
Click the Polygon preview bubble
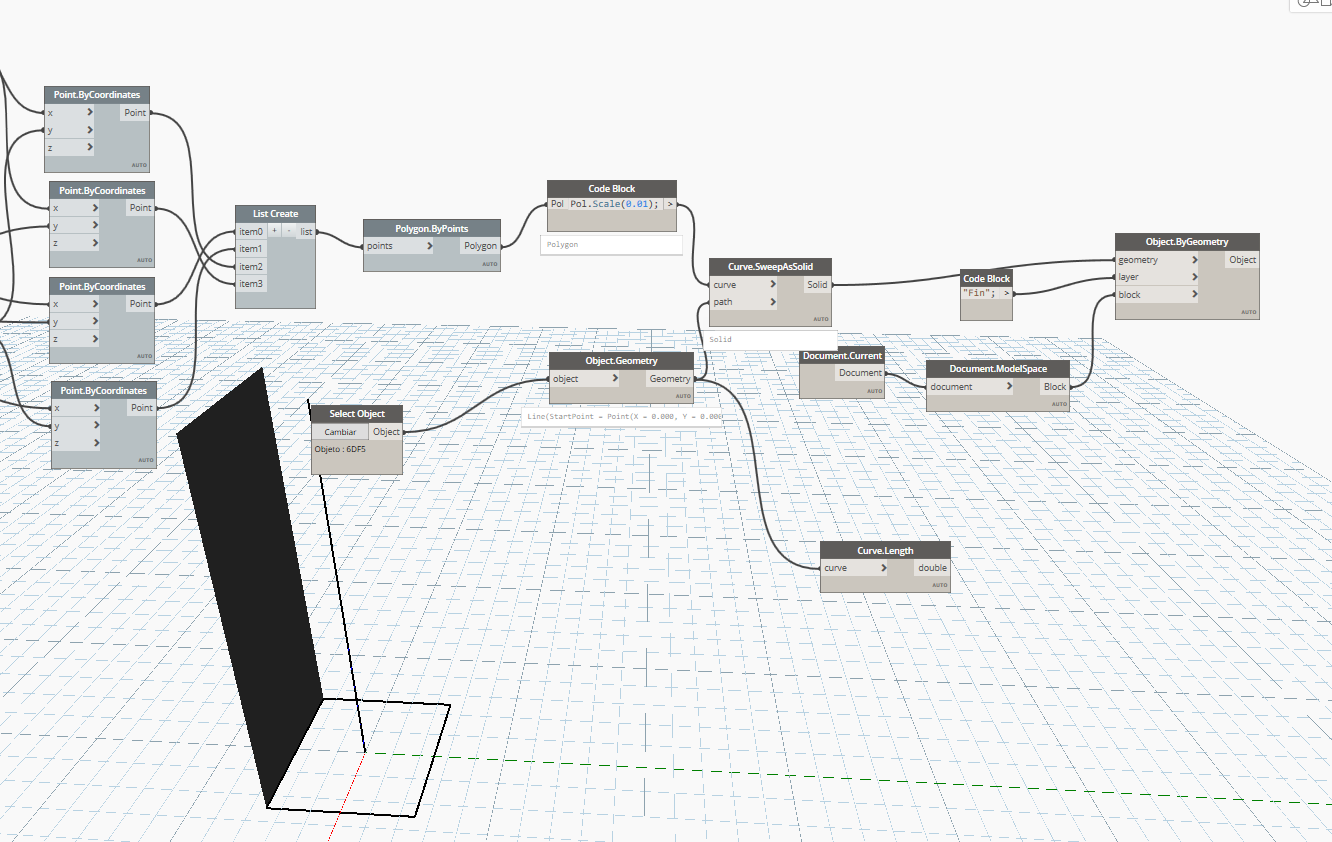point(611,245)
